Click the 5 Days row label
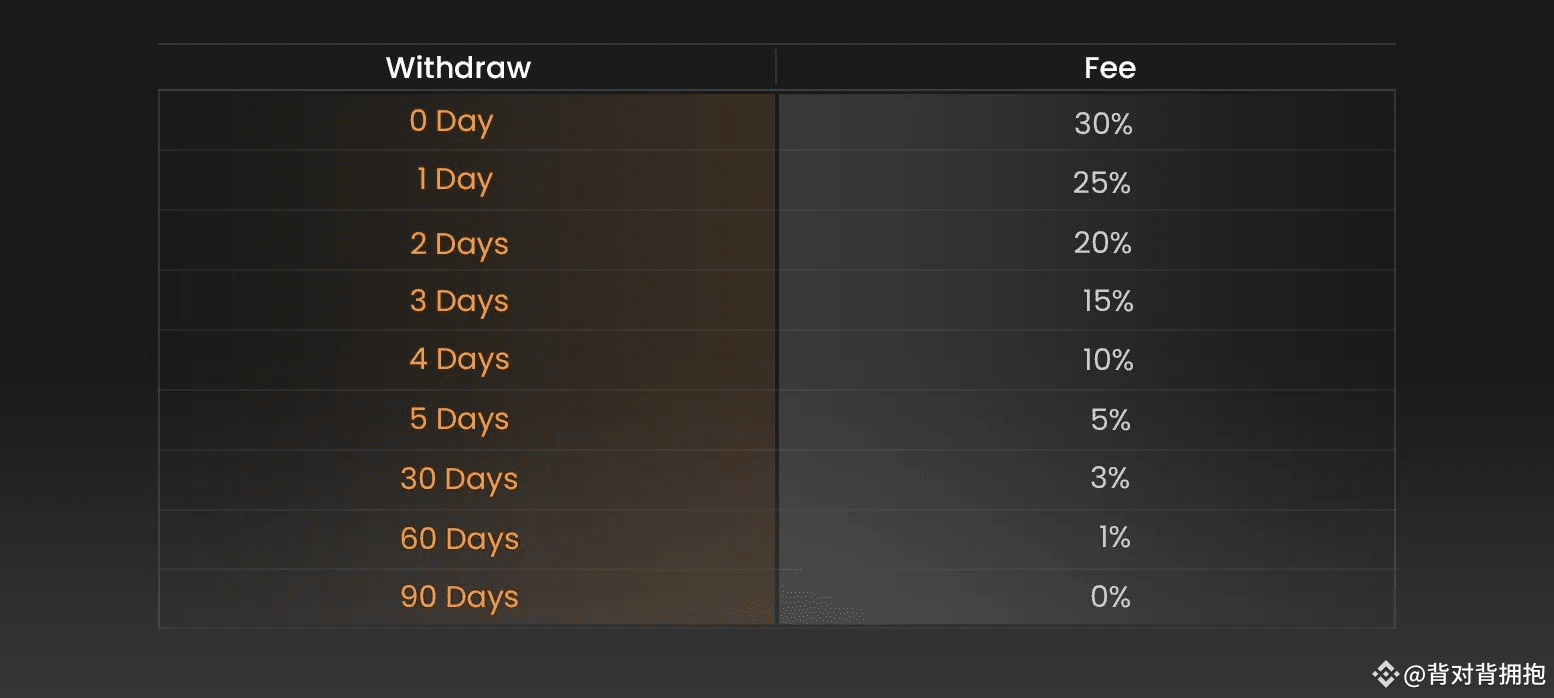This screenshot has height=698, width=1554. 459,419
